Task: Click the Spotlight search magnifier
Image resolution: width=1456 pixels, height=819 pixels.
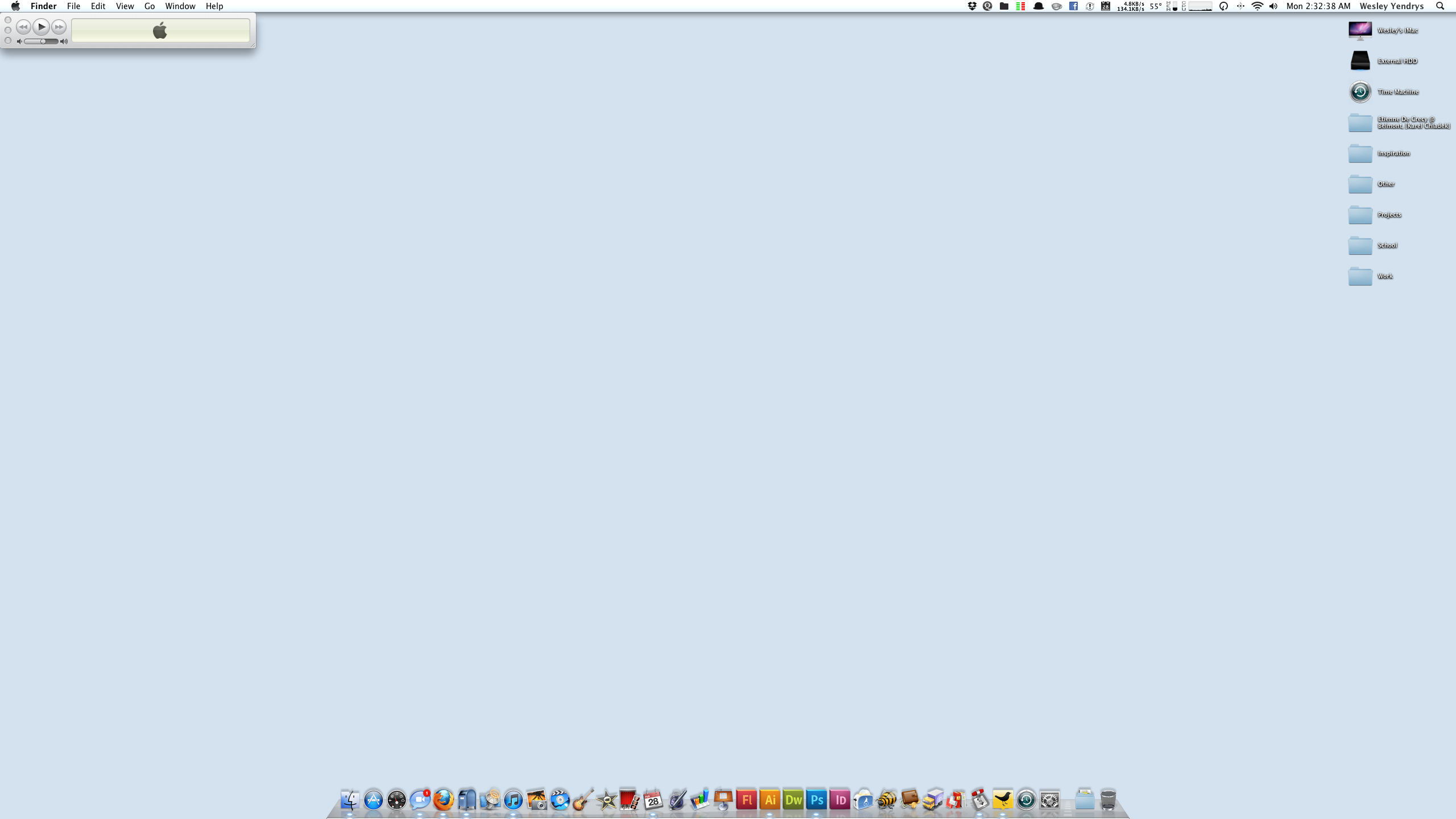Action: [x=1440, y=6]
